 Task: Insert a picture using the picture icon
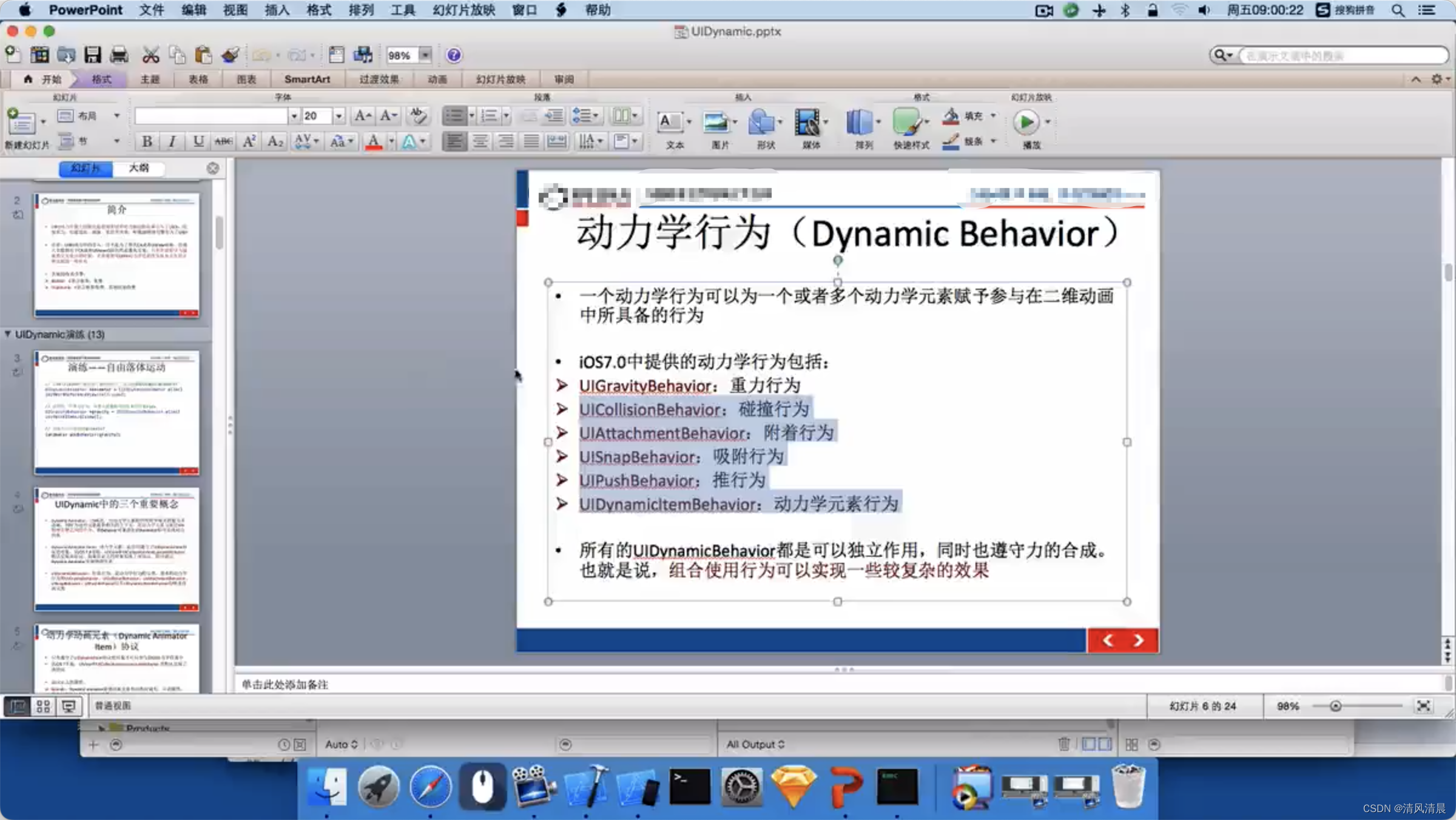(x=716, y=123)
